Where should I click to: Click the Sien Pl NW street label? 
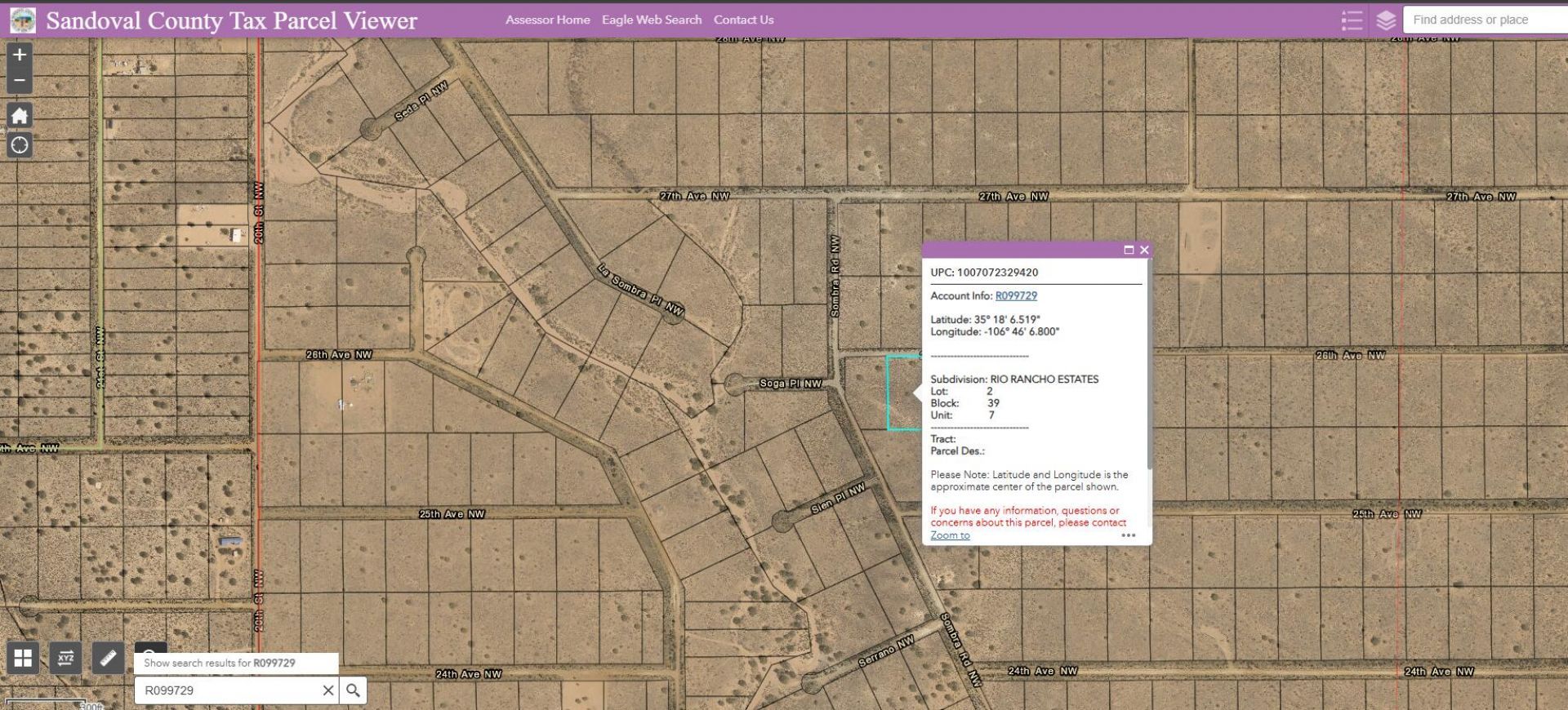pos(838,499)
